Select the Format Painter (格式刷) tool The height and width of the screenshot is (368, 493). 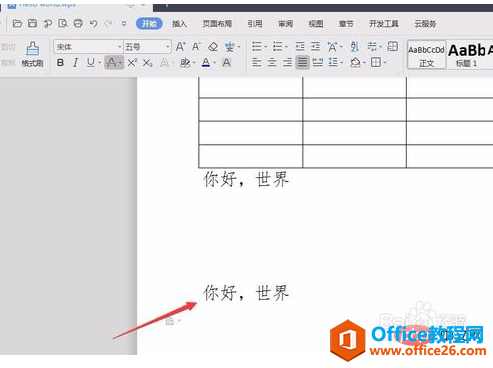32,54
